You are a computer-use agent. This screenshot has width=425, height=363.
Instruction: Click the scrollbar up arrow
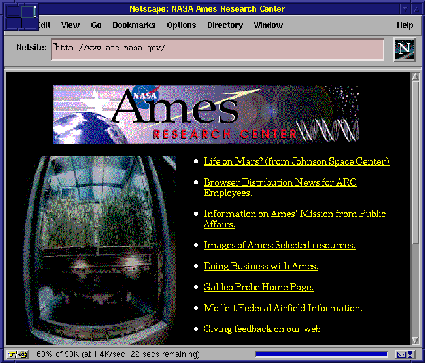click(415, 77)
